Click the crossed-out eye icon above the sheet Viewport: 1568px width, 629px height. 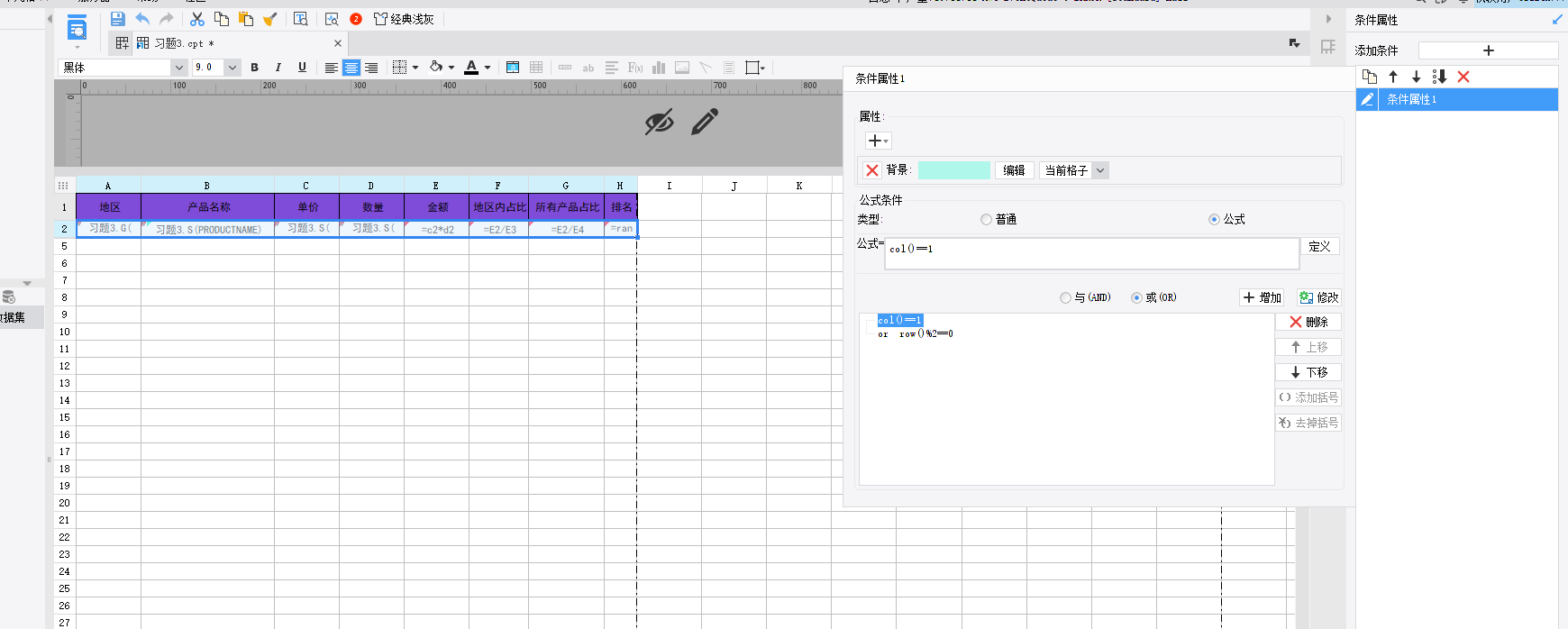pos(659,122)
